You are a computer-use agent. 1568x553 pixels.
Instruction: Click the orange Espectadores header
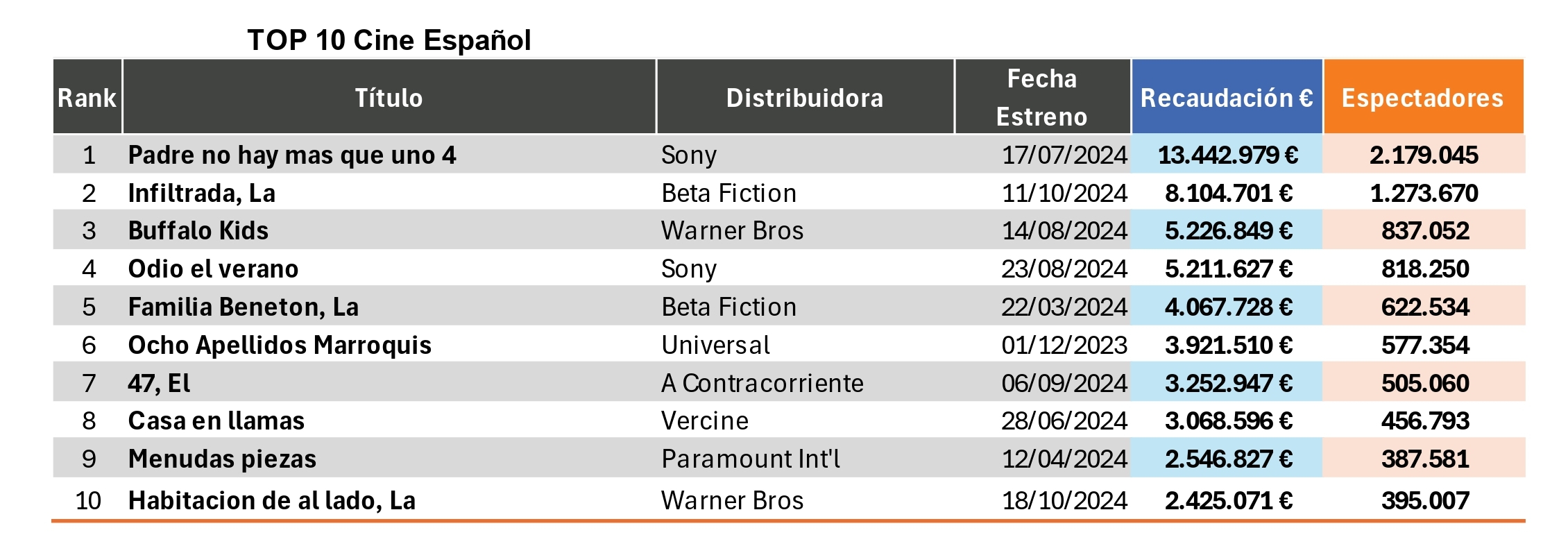pyautogui.click(x=1423, y=97)
